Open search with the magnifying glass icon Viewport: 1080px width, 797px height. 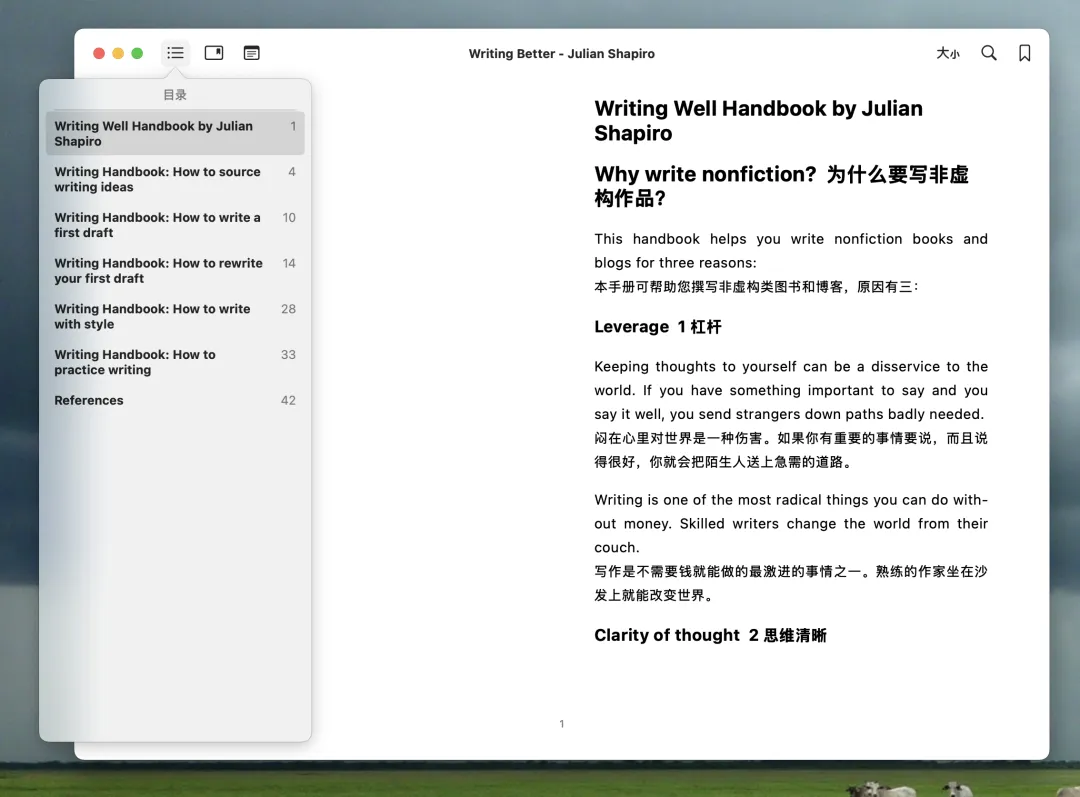coord(989,53)
